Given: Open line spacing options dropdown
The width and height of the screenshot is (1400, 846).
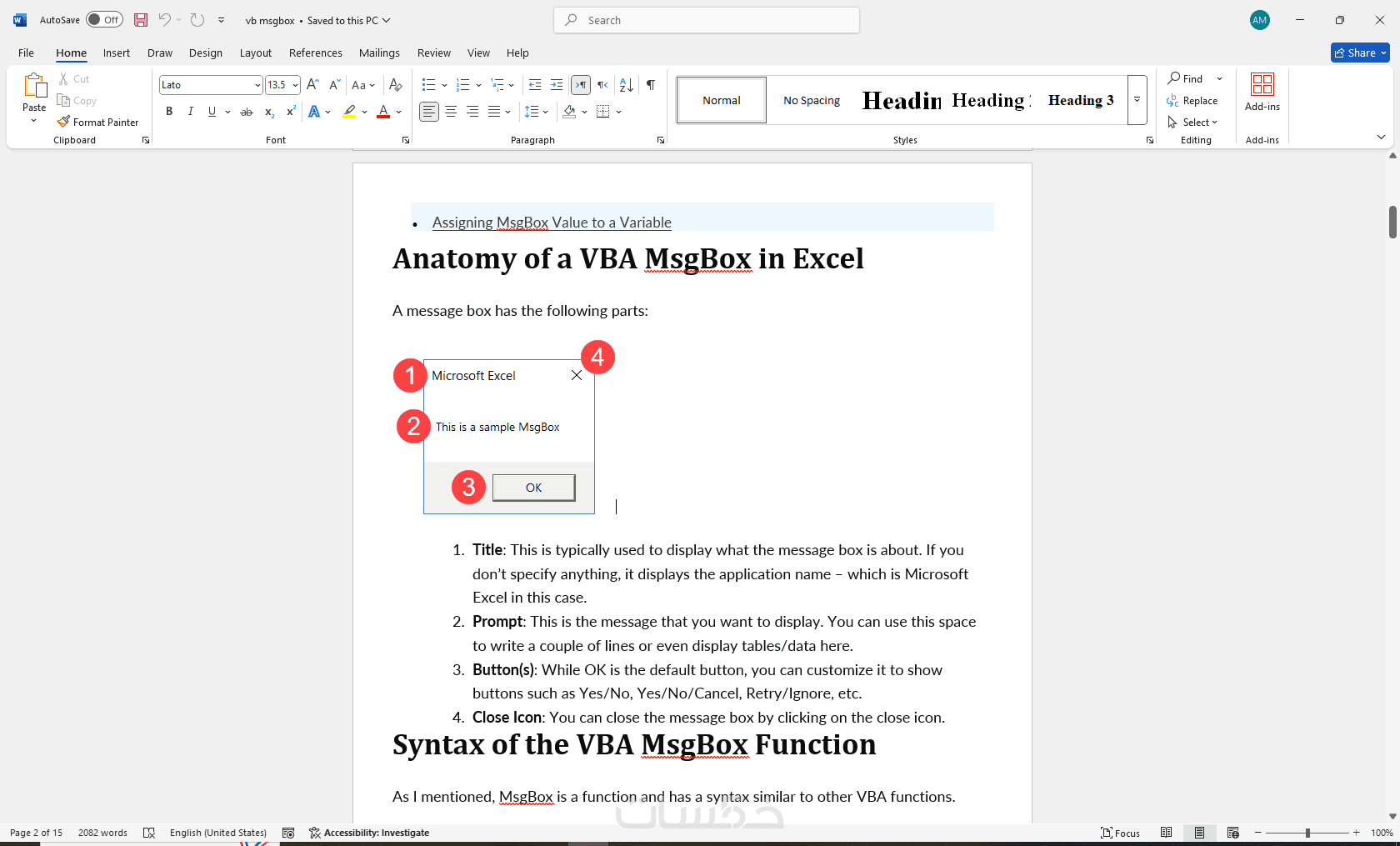Looking at the screenshot, I should tap(537, 112).
